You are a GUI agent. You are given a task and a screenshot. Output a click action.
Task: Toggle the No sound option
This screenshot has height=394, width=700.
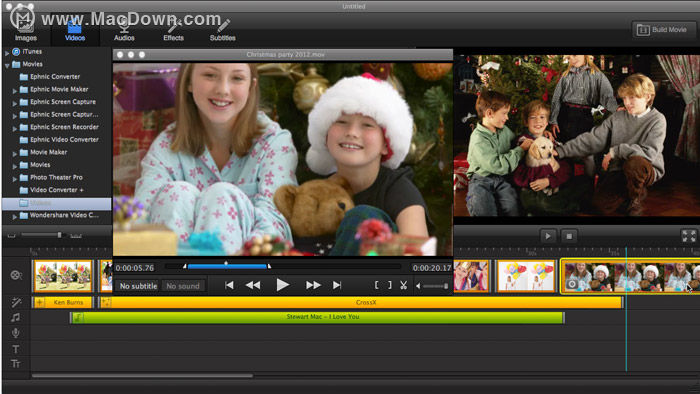[183, 286]
